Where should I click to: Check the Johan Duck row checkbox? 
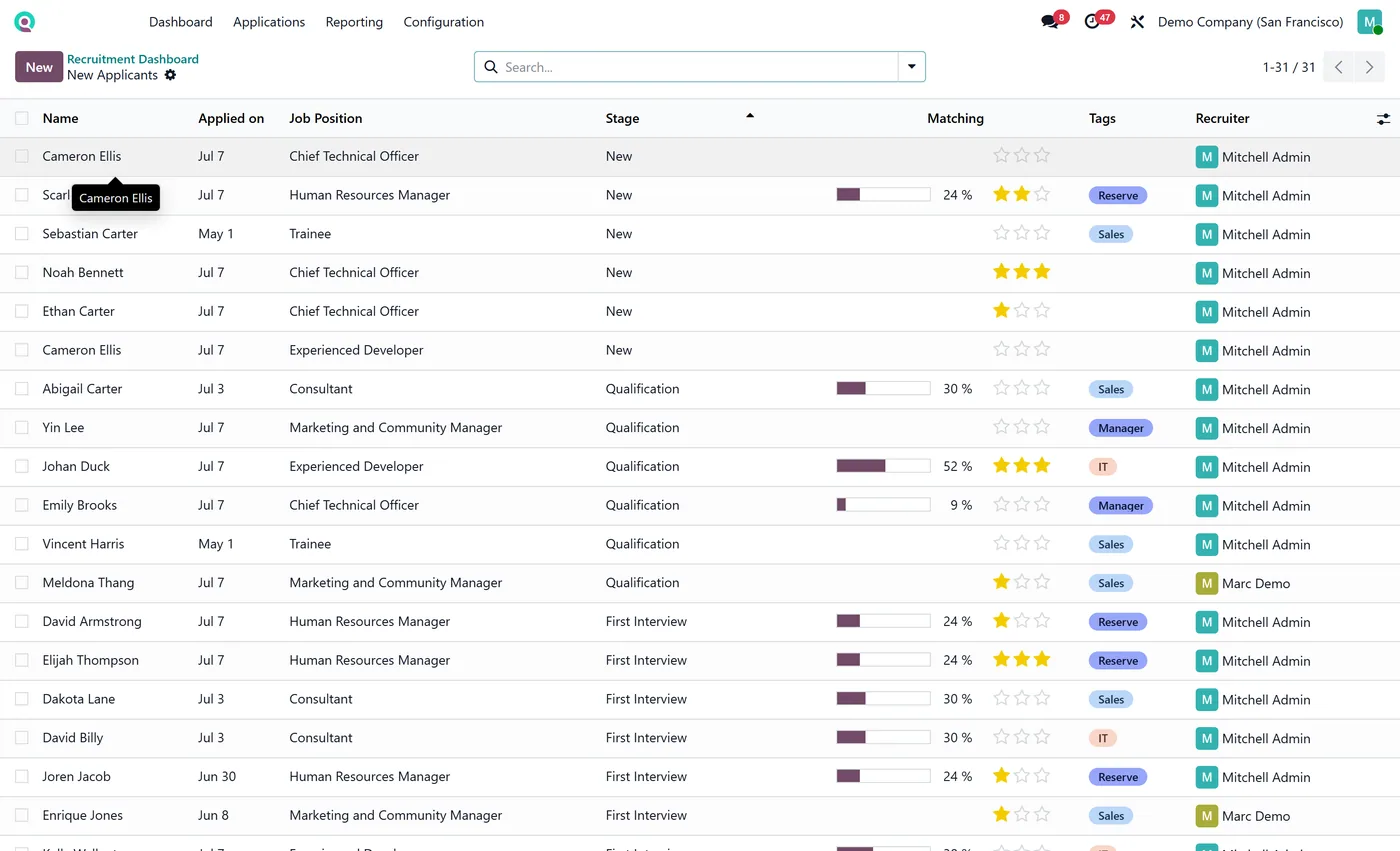point(22,466)
